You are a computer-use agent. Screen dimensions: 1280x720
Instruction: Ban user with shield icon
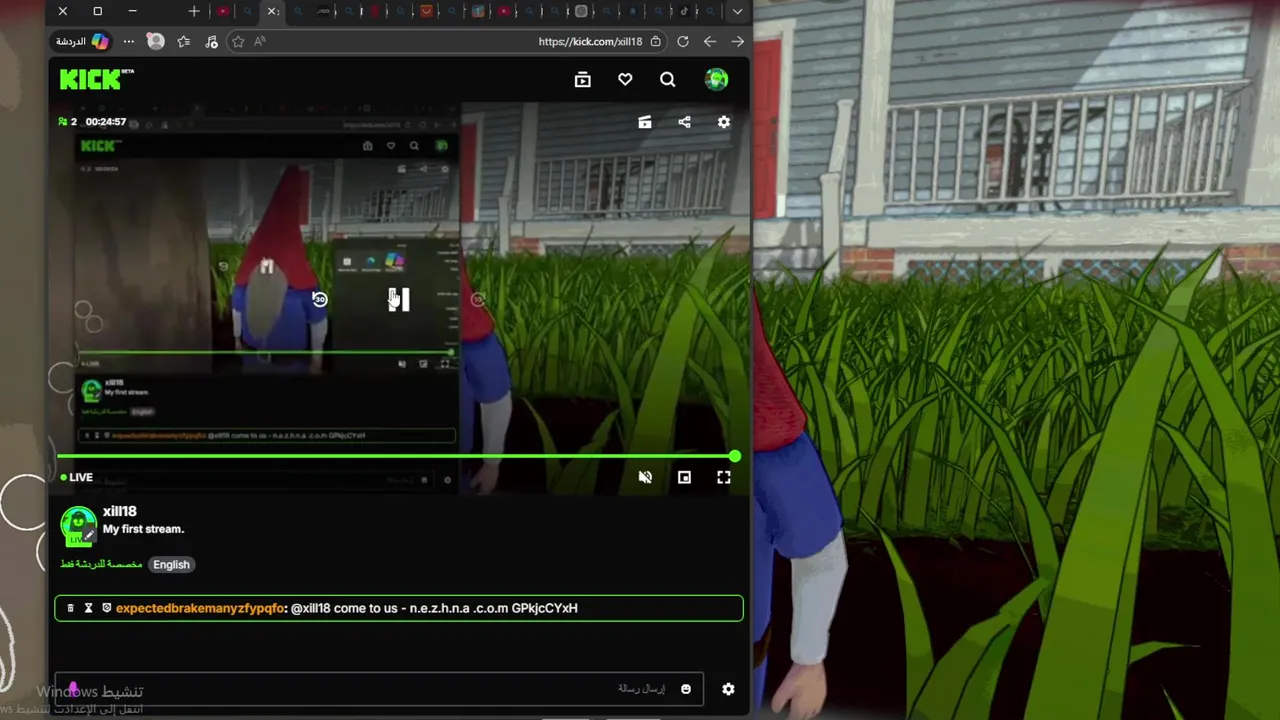coord(106,608)
